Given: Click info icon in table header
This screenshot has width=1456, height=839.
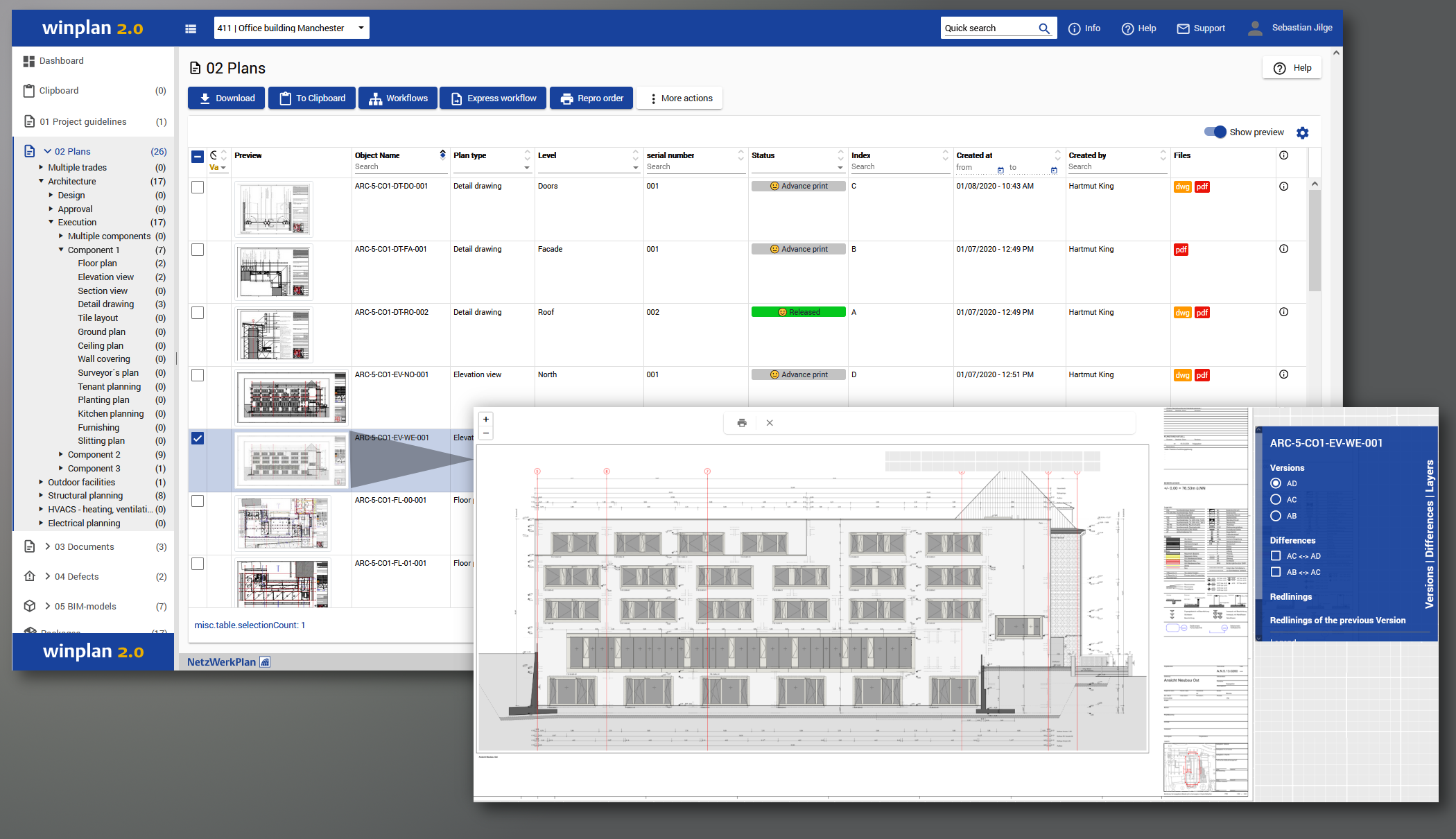Looking at the screenshot, I should (1283, 155).
